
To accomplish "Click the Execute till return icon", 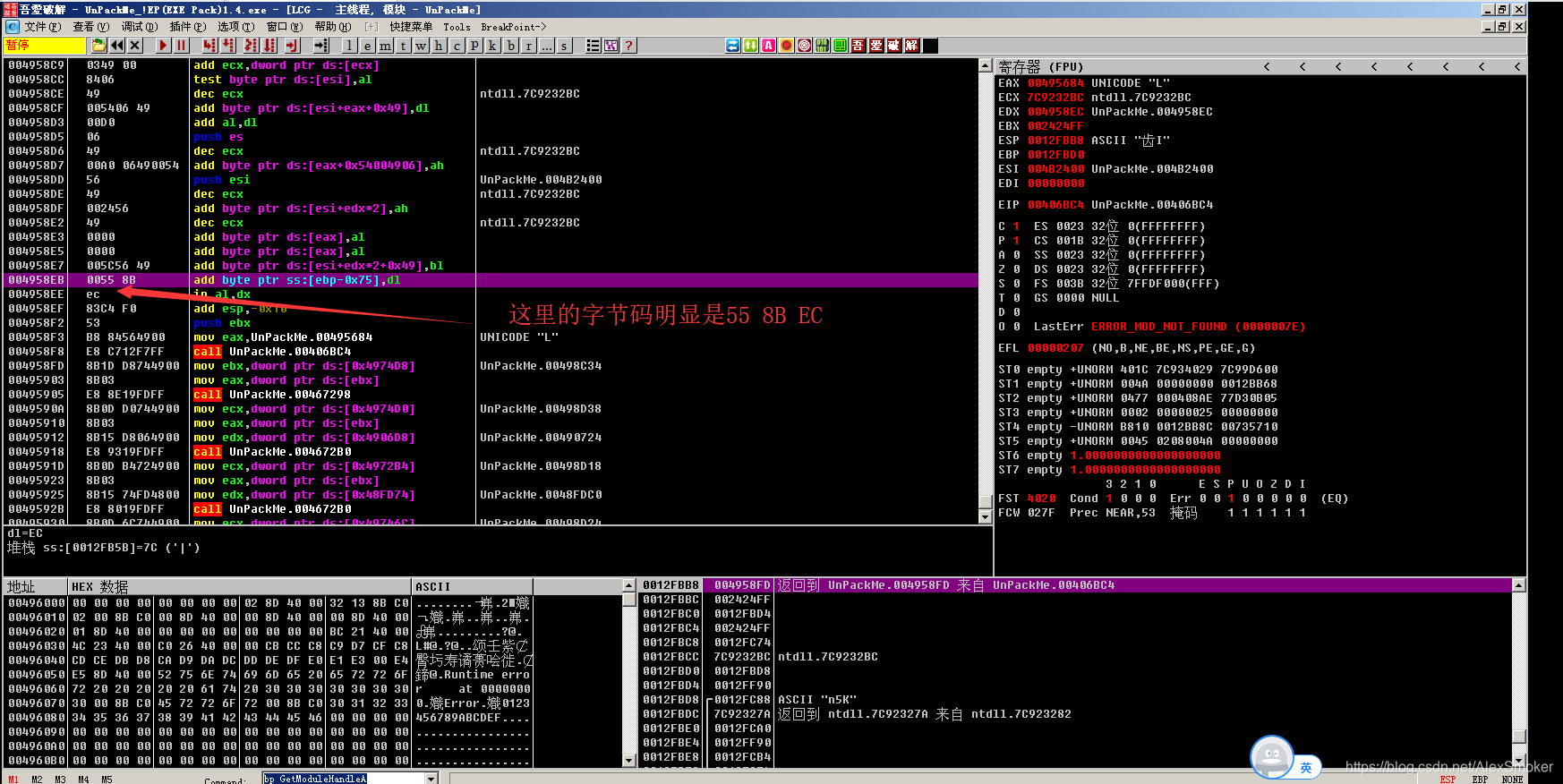I will pyautogui.click(x=293, y=46).
